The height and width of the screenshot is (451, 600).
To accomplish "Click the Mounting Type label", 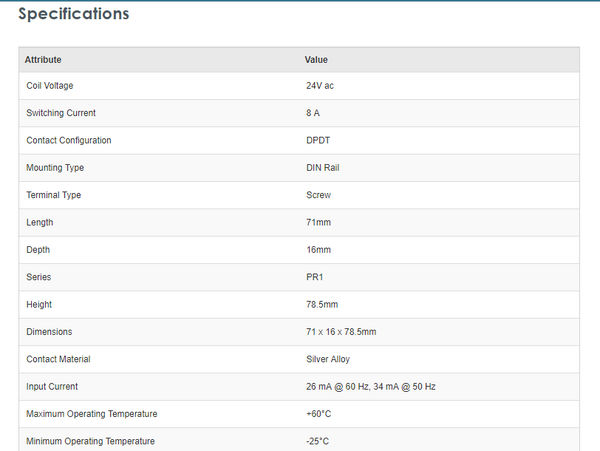I will (x=55, y=168).
